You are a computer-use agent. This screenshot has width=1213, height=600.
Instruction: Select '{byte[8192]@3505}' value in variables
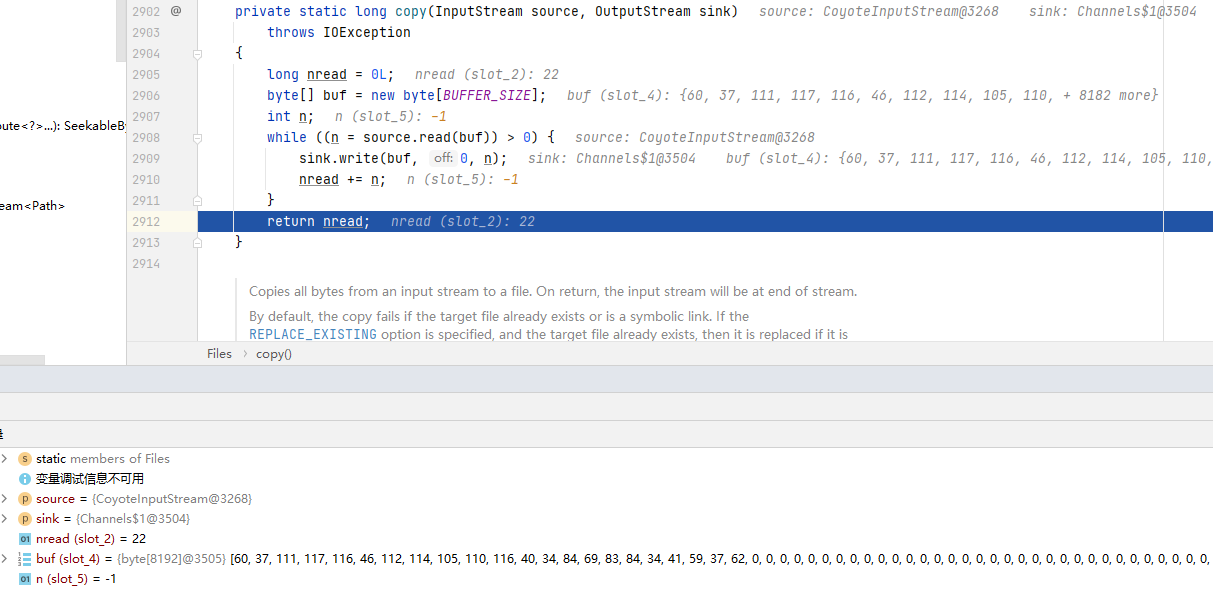click(171, 558)
